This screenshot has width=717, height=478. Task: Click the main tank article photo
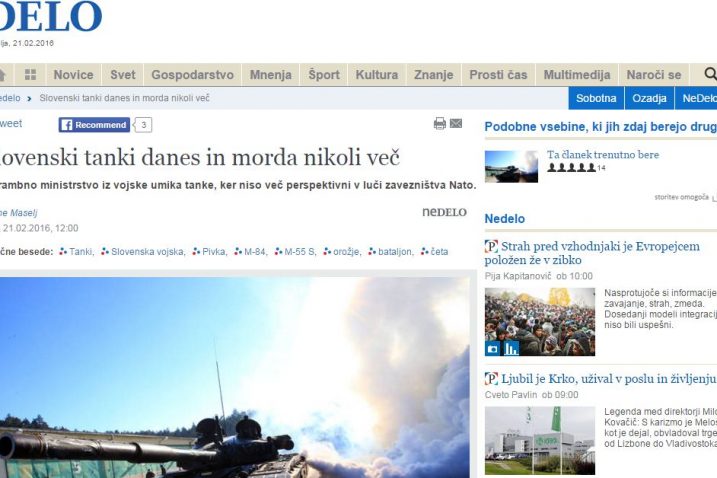click(235, 377)
